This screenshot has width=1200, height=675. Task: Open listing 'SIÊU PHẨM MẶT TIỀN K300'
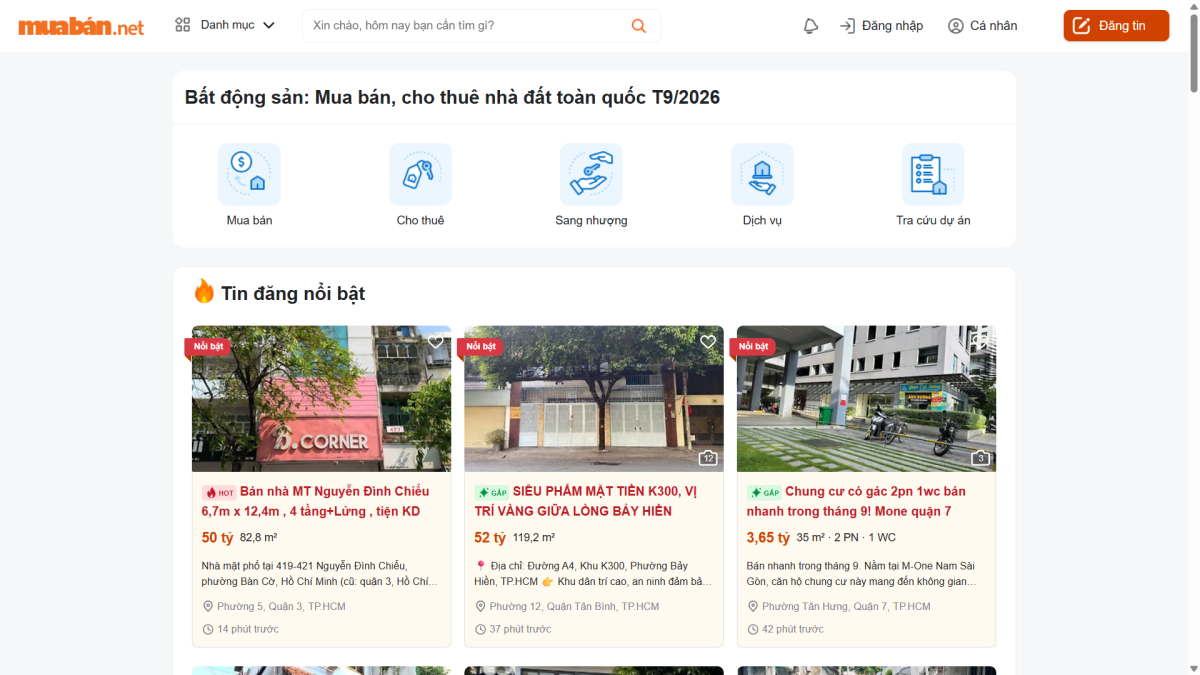click(x=586, y=501)
